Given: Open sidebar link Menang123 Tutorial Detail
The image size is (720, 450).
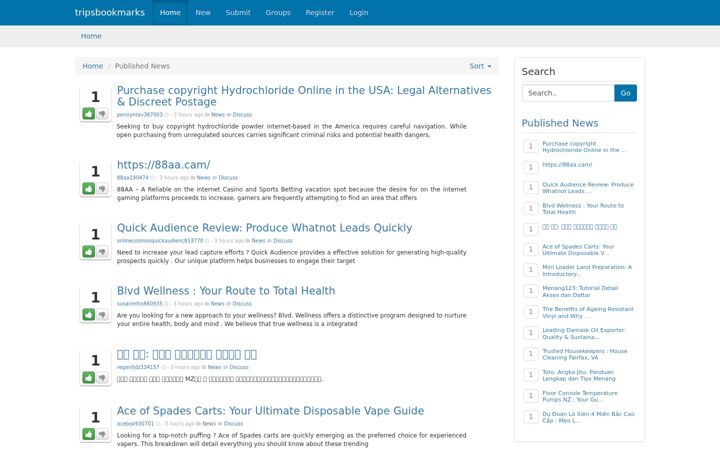Looking at the screenshot, I should pyautogui.click(x=580, y=292).
